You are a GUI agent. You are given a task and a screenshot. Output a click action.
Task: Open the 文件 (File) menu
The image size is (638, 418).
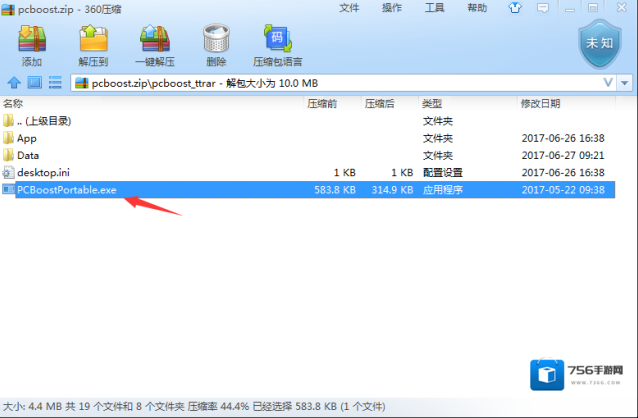pos(349,8)
